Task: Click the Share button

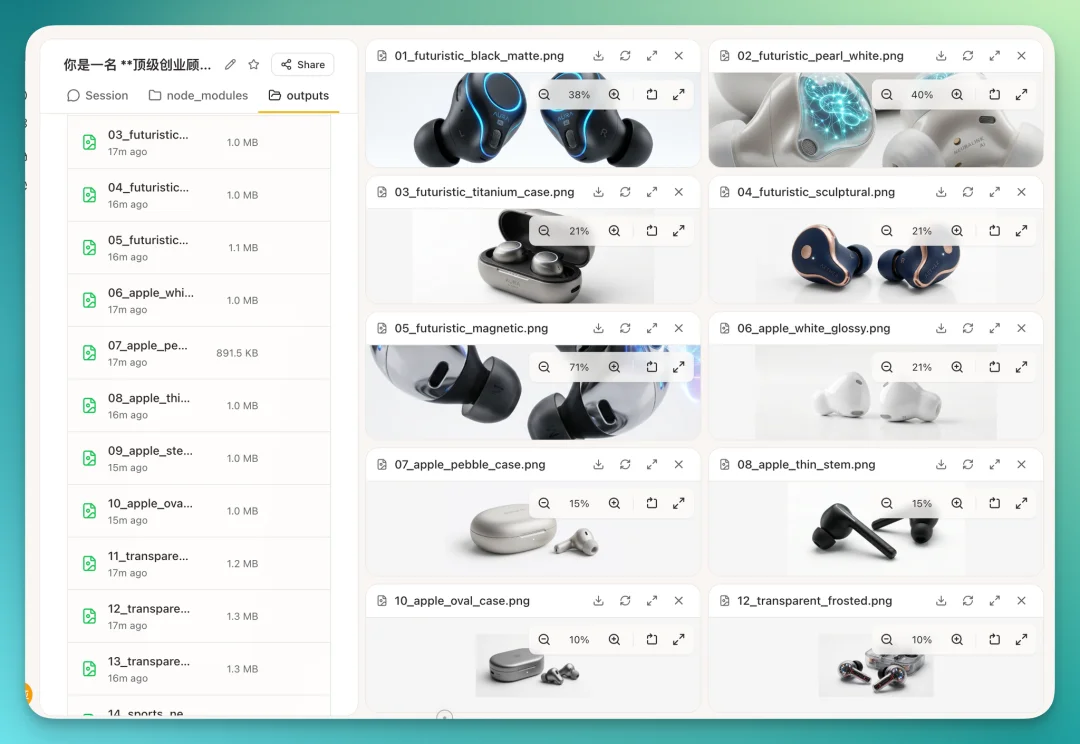Action: [302, 63]
